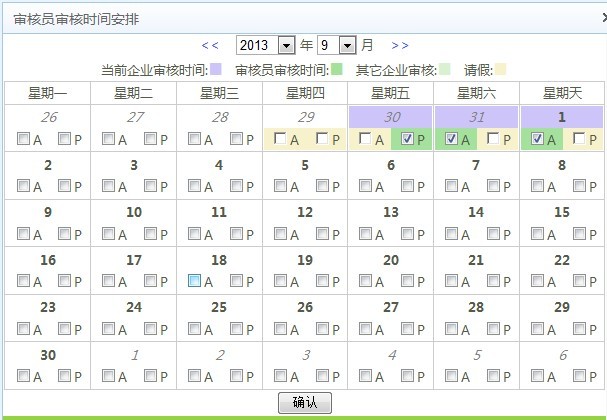Go to previous month with << link
Image resolution: width=607 pixels, height=420 pixels.
click(x=210, y=46)
